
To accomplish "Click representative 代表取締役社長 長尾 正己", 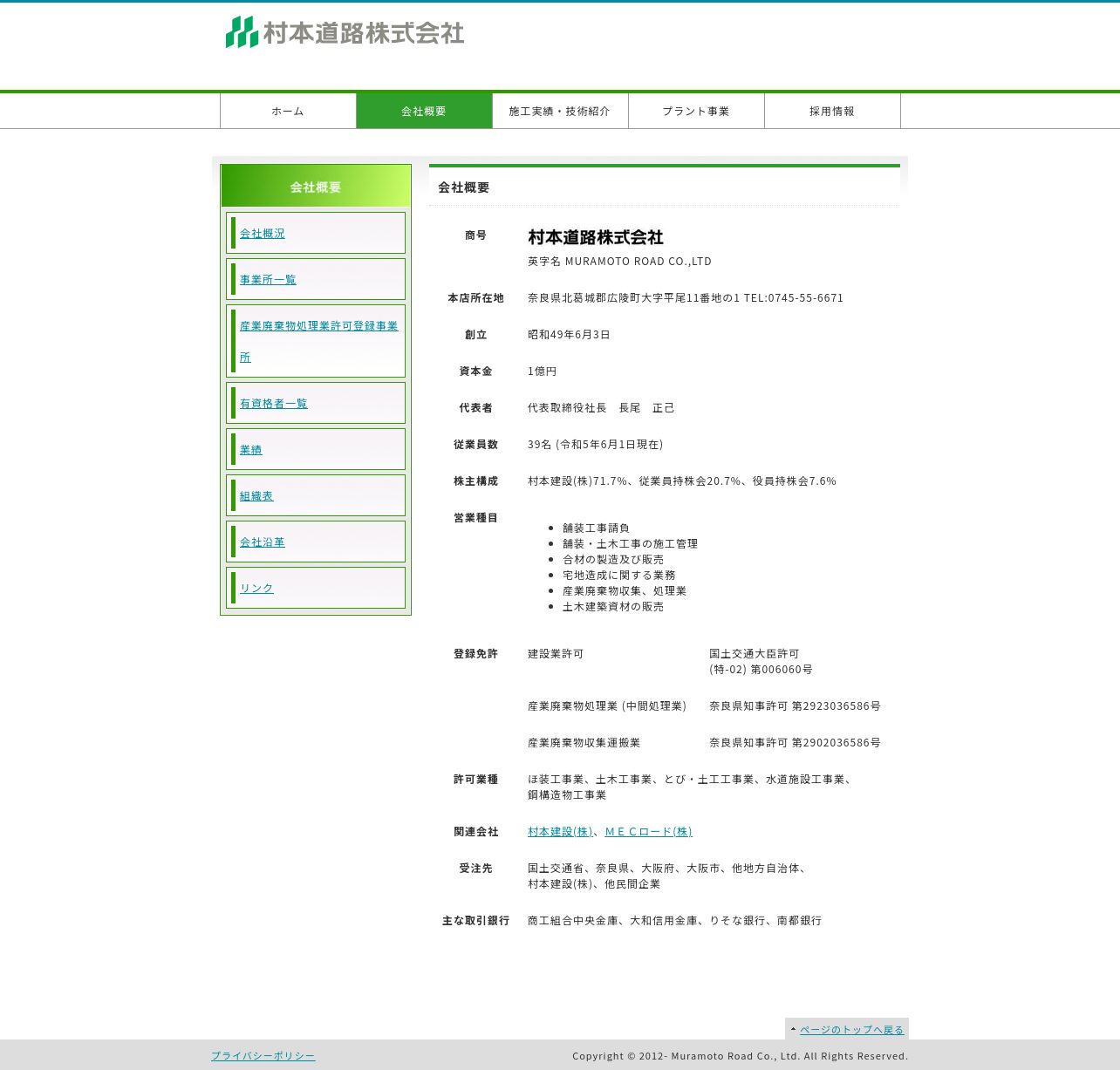I will [x=601, y=408].
